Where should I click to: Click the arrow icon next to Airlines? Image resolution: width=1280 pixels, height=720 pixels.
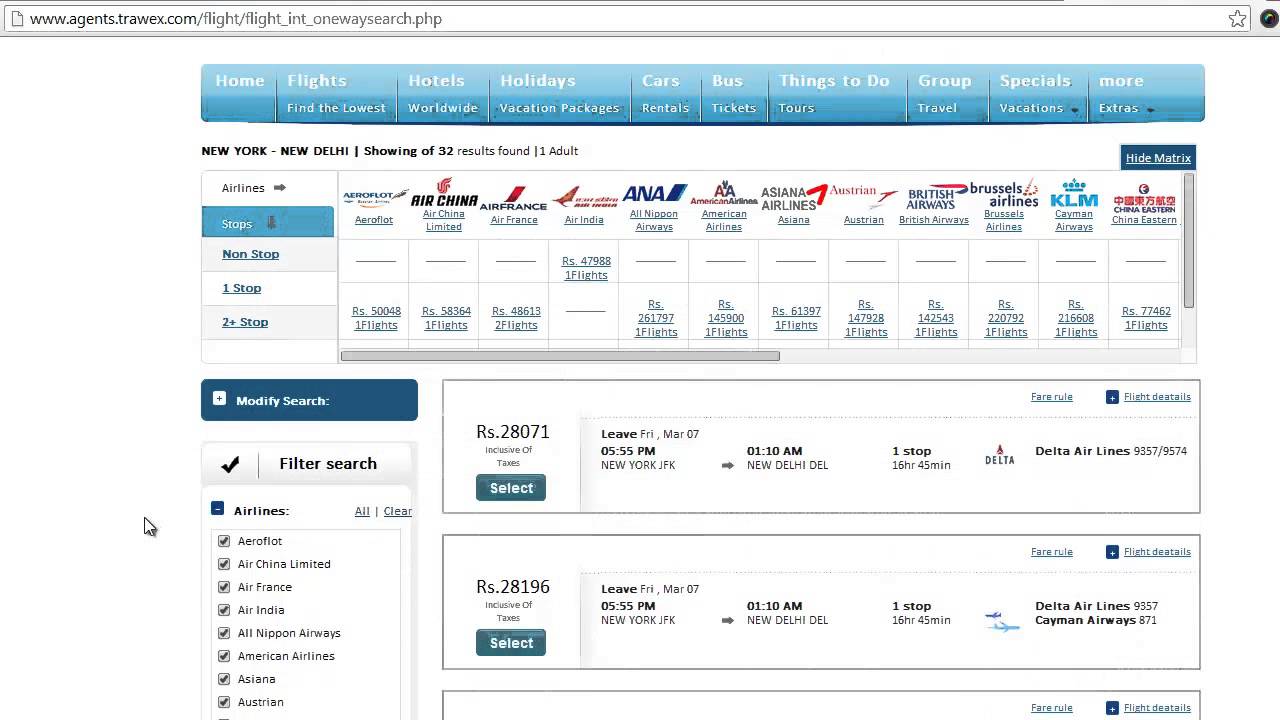(x=279, y=187)
